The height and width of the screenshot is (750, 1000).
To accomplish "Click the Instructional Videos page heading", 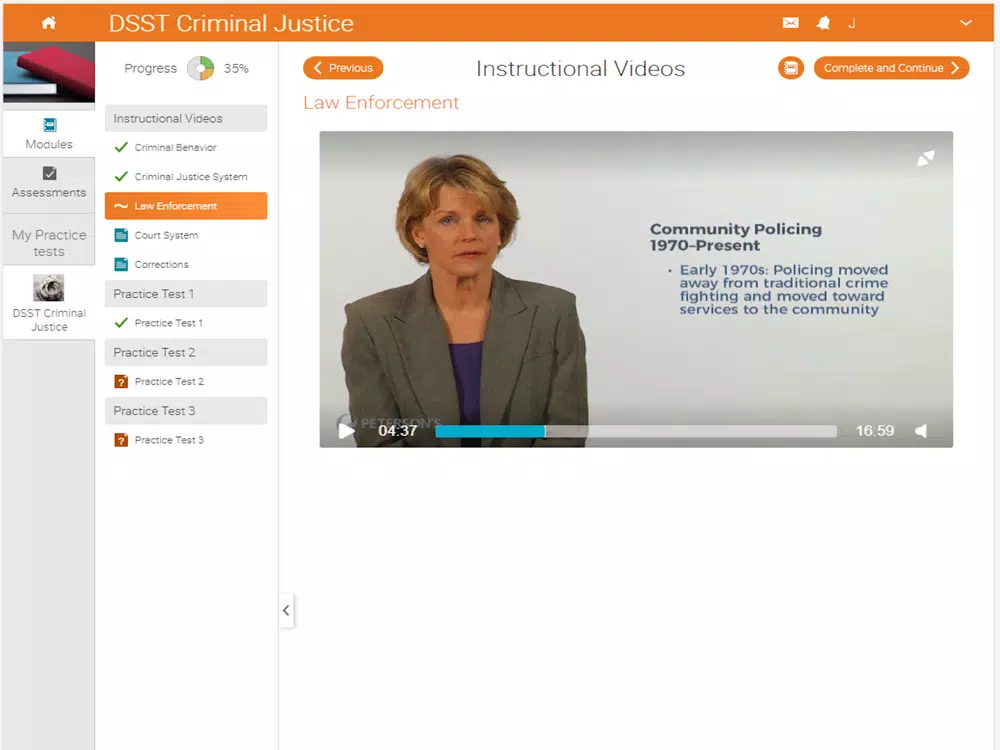I will tap(580, 68).
